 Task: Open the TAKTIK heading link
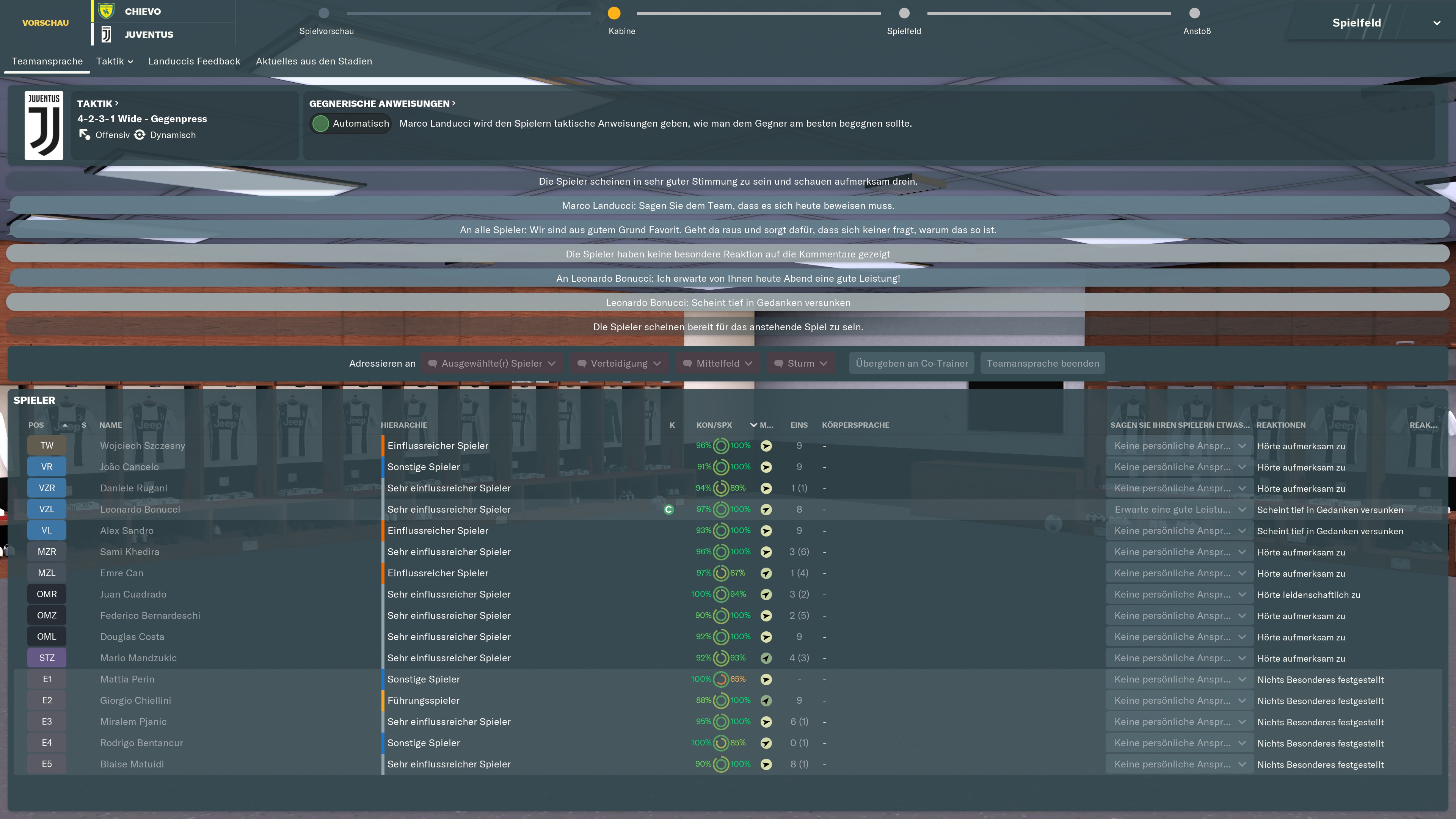98,104
